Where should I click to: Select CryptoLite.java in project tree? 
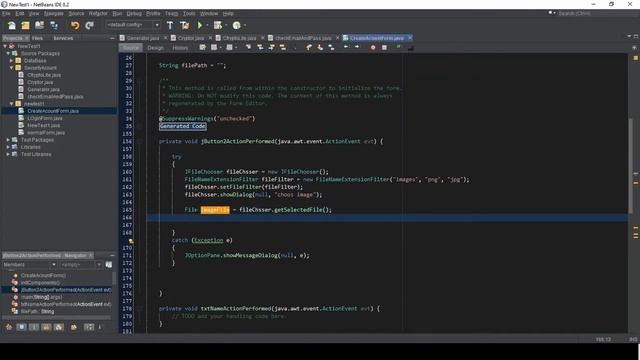(44, 75)
